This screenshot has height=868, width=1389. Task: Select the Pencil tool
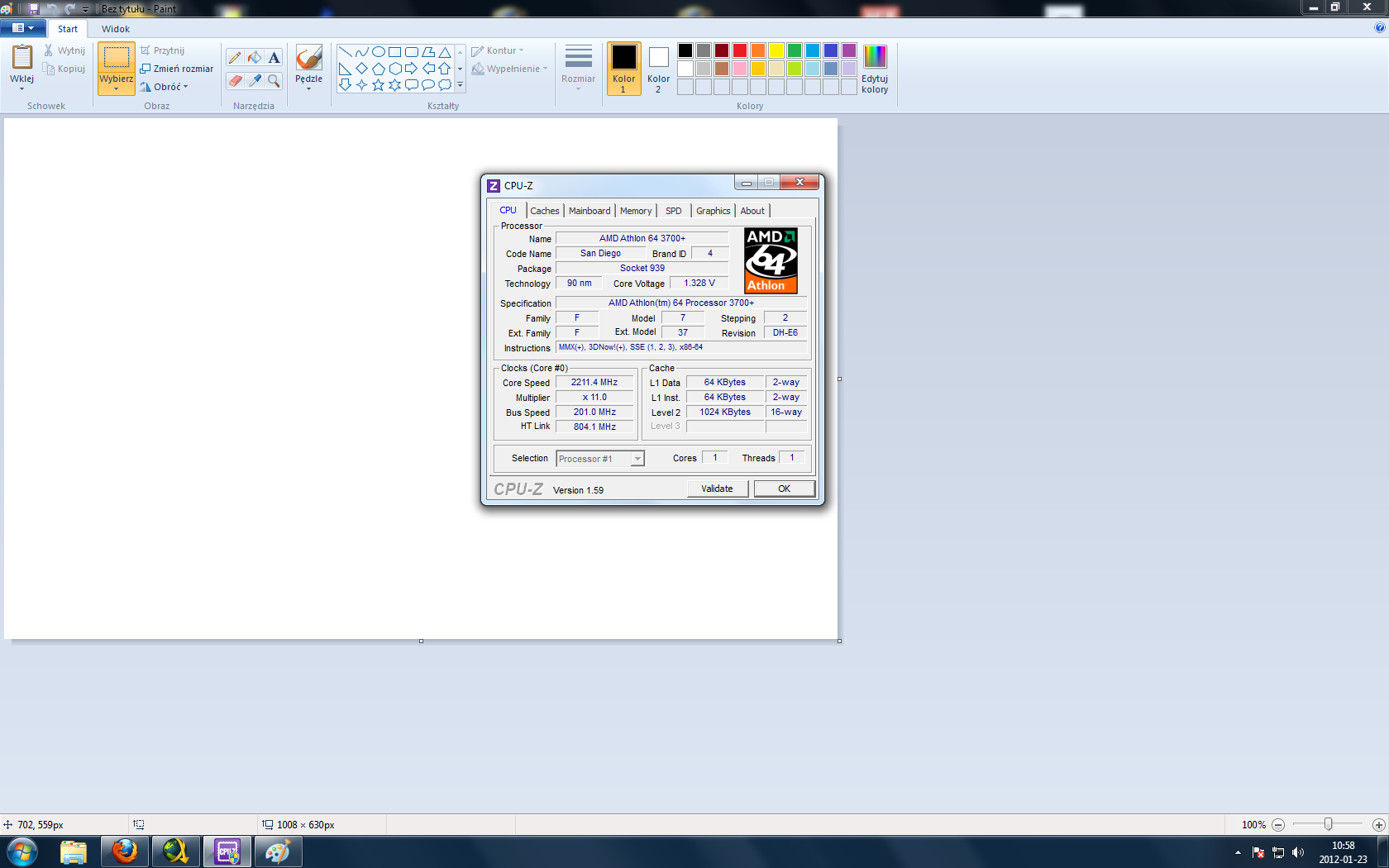[x=235, y=57]
